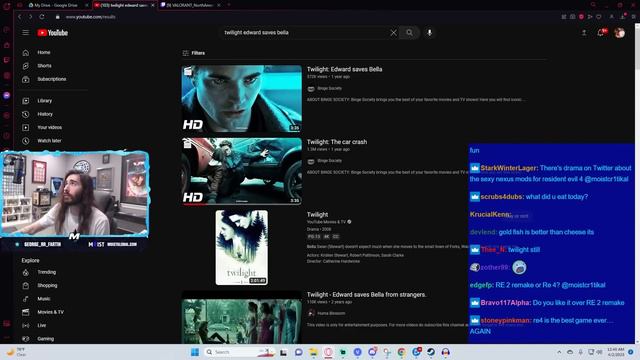Switch to the VALORANT_NorthAmer browser tab
The height and width of the screenshot is (360, 640).
pos(190,5)
